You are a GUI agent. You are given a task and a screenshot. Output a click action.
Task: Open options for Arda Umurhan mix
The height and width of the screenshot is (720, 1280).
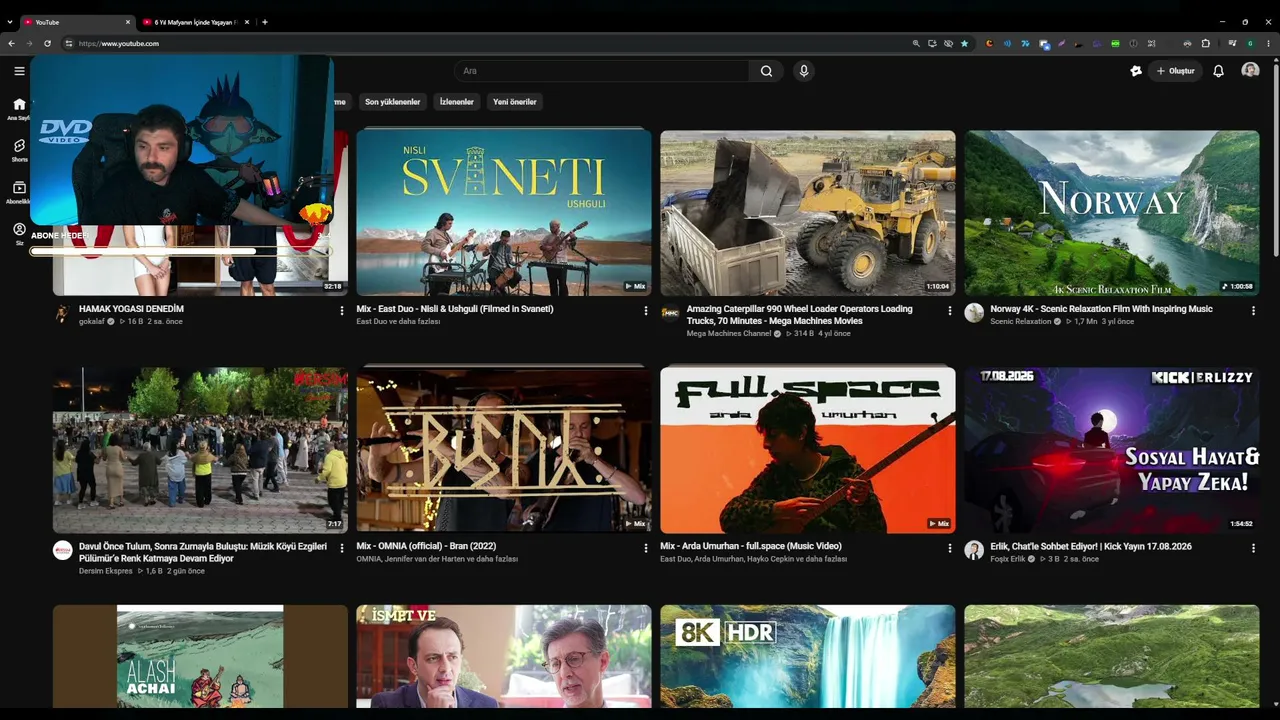click(x=950, y=548)
